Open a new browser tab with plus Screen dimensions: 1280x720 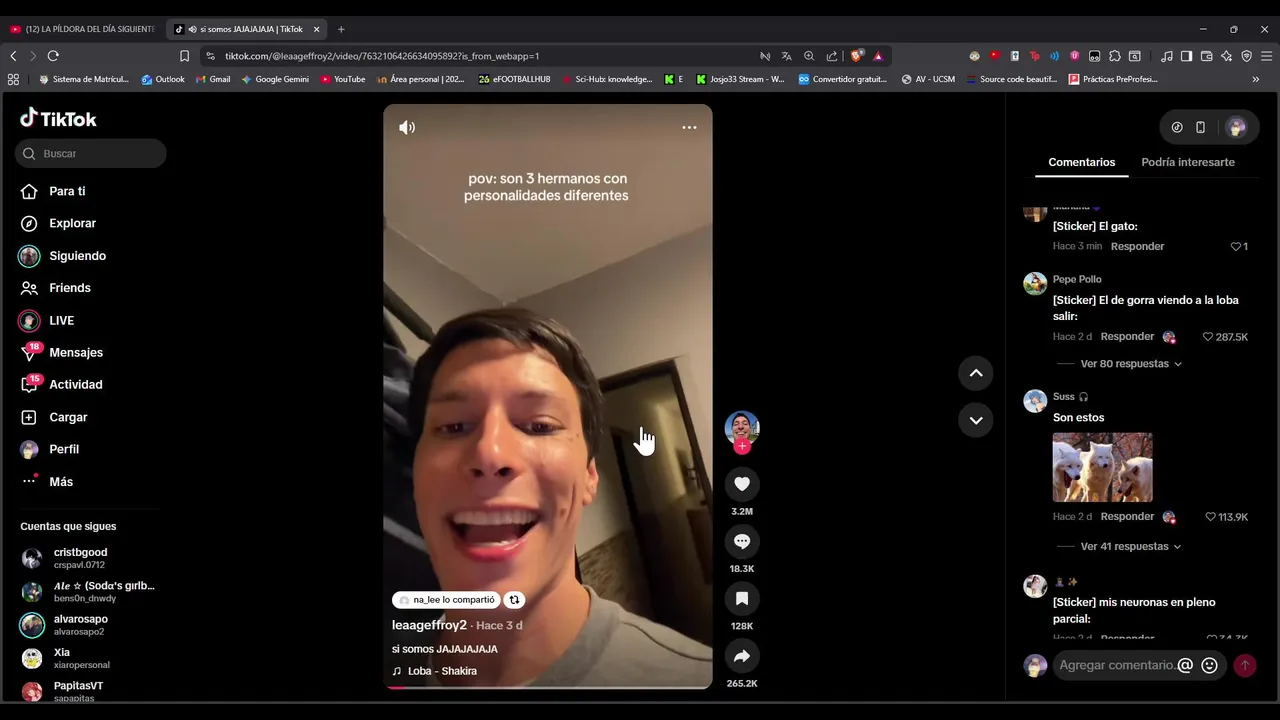tap(341, 29)
